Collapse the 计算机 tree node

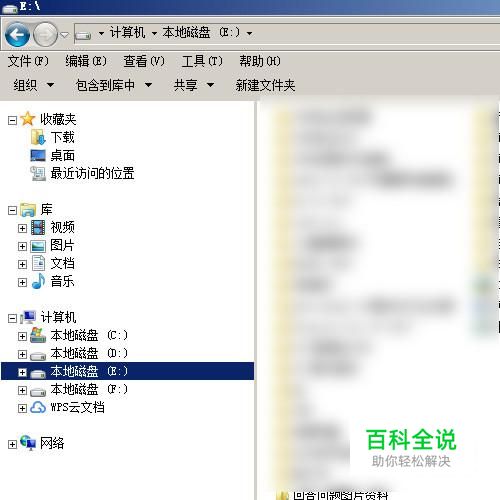pos(12,318)
